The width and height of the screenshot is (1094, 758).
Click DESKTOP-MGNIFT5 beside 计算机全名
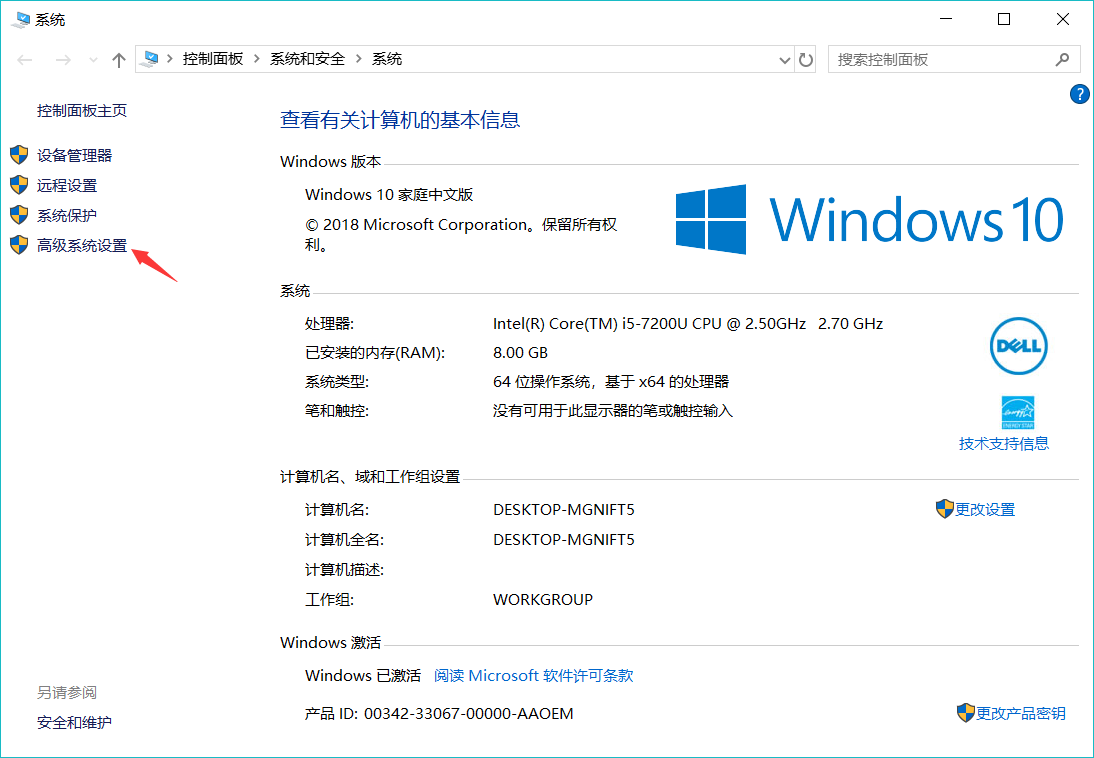564,540
